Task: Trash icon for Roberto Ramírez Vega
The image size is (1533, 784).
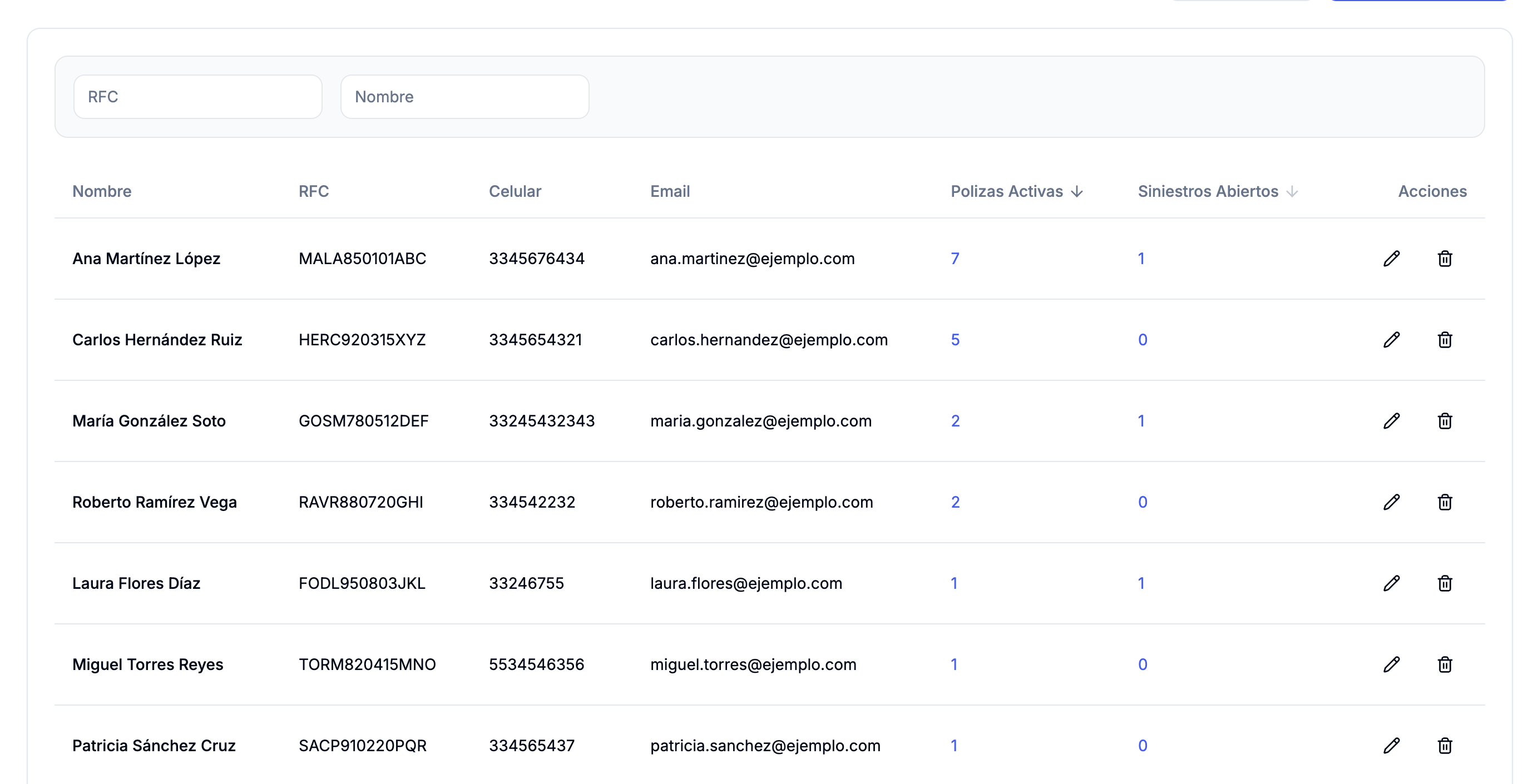Action: [1445, 502]
